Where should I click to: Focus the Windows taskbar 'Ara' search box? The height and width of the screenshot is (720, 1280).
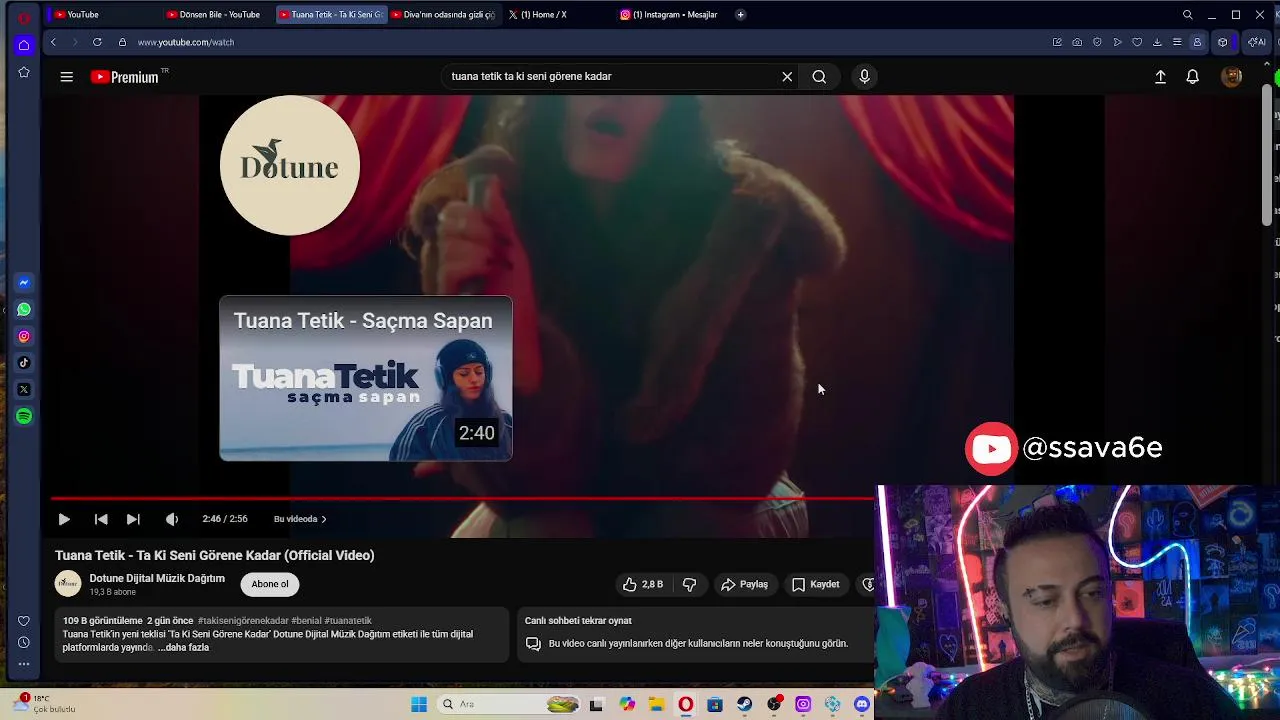click(510, 704)
